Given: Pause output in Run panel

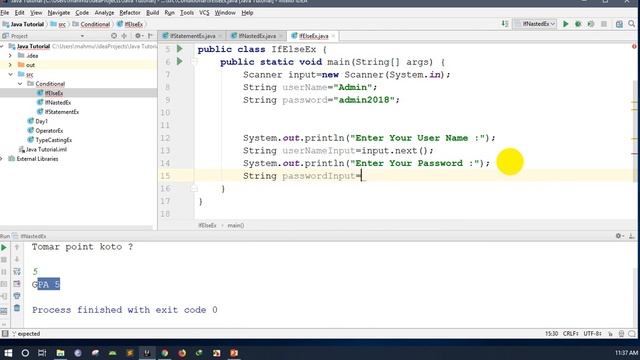Looking at the screenshot, I should tap(4, 272).
